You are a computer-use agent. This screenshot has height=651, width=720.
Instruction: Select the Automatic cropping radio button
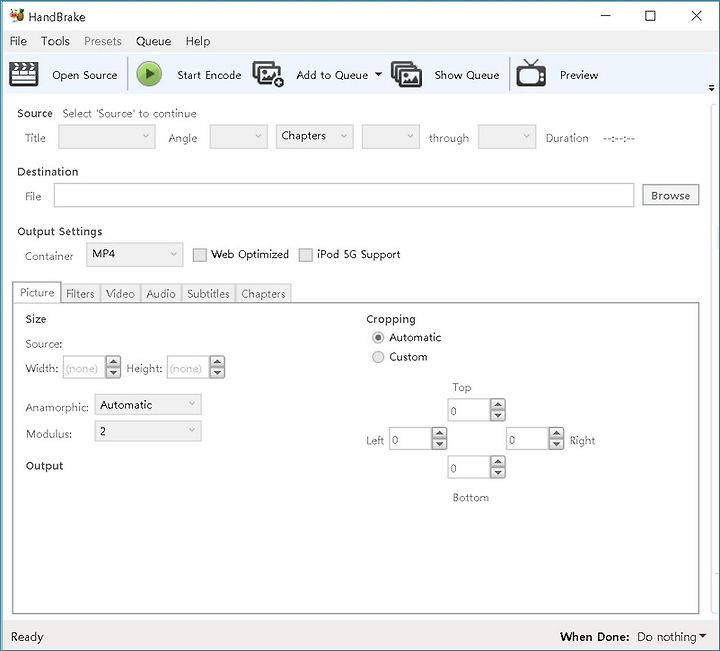pos(378,337)
